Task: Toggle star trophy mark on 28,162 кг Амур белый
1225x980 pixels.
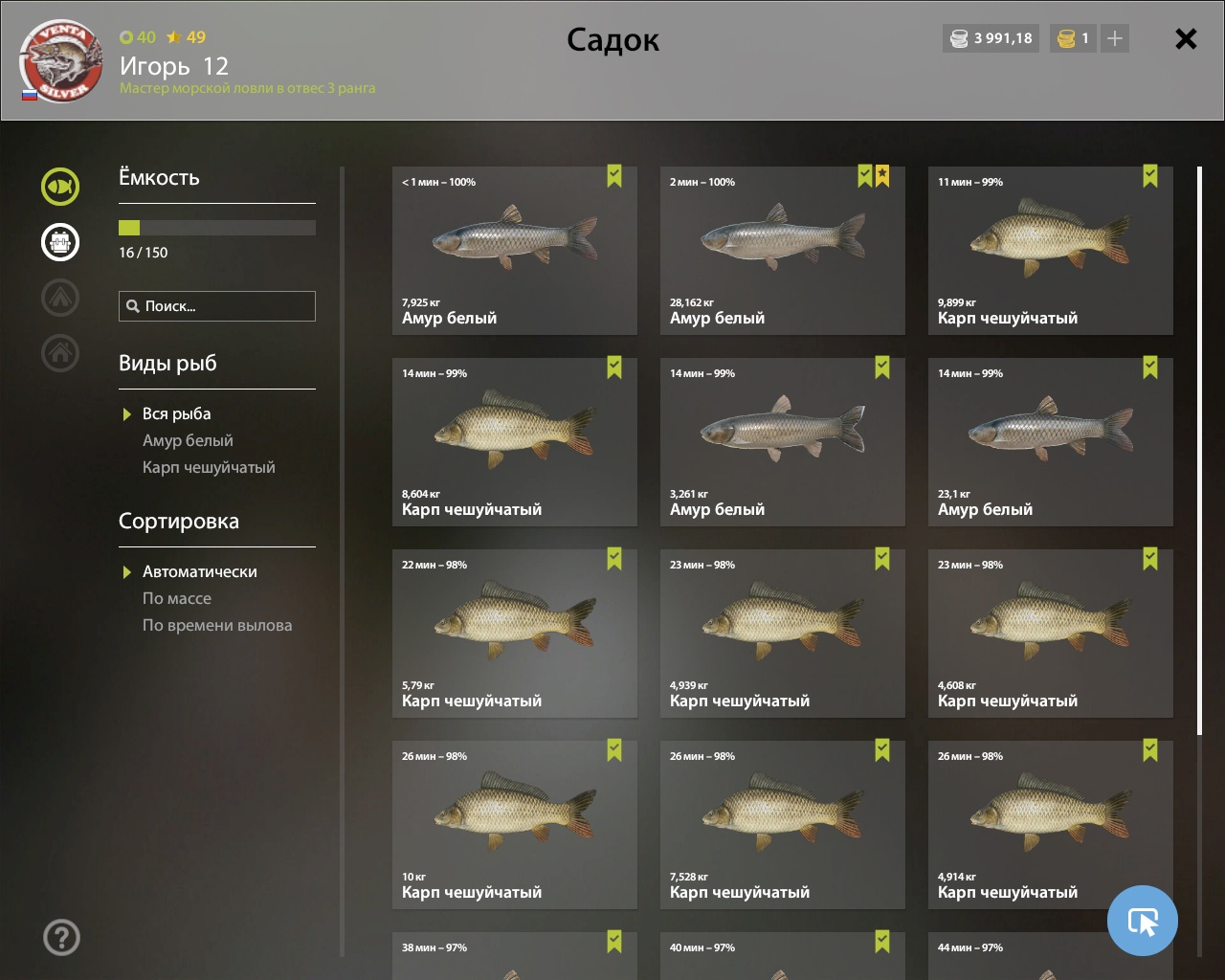Action: [882, 176]
